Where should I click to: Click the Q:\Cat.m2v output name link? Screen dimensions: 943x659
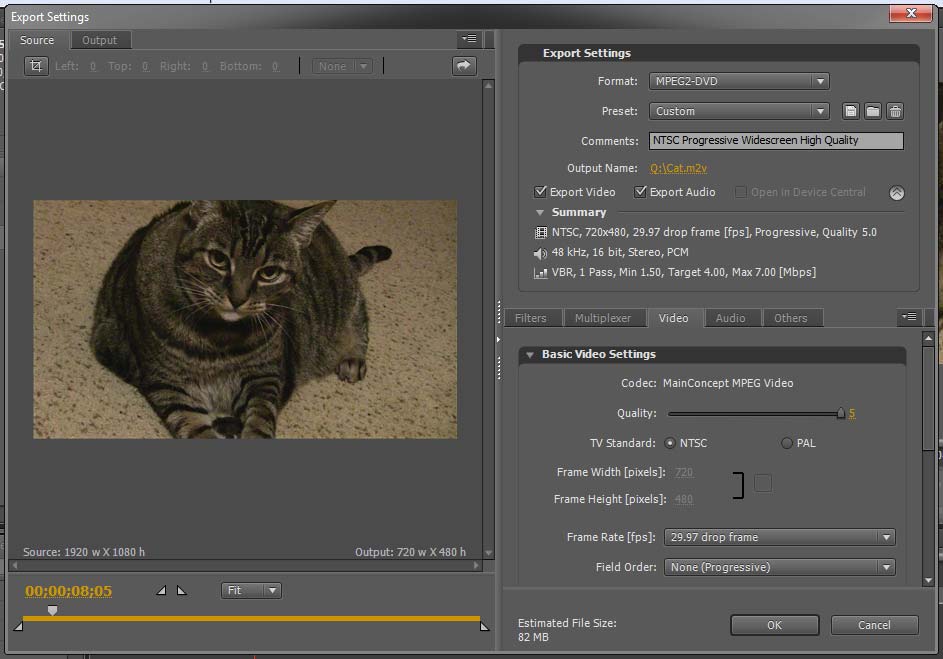click(x=678, y=168)
